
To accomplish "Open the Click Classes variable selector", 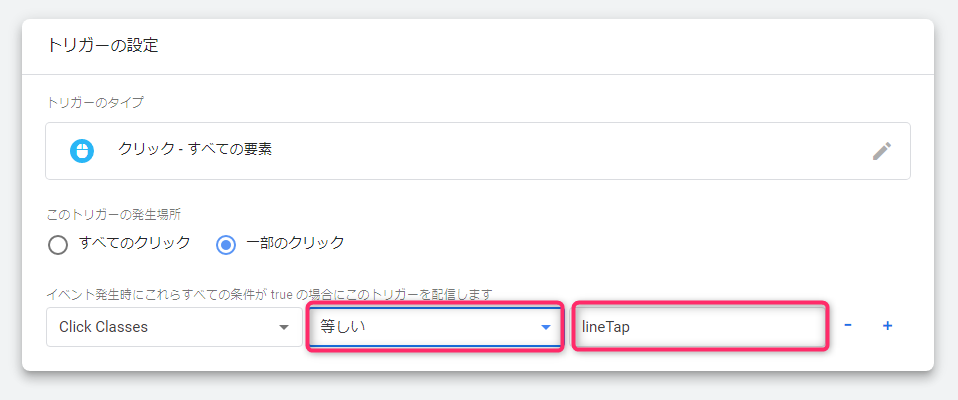I will click(x=174, y=327).
